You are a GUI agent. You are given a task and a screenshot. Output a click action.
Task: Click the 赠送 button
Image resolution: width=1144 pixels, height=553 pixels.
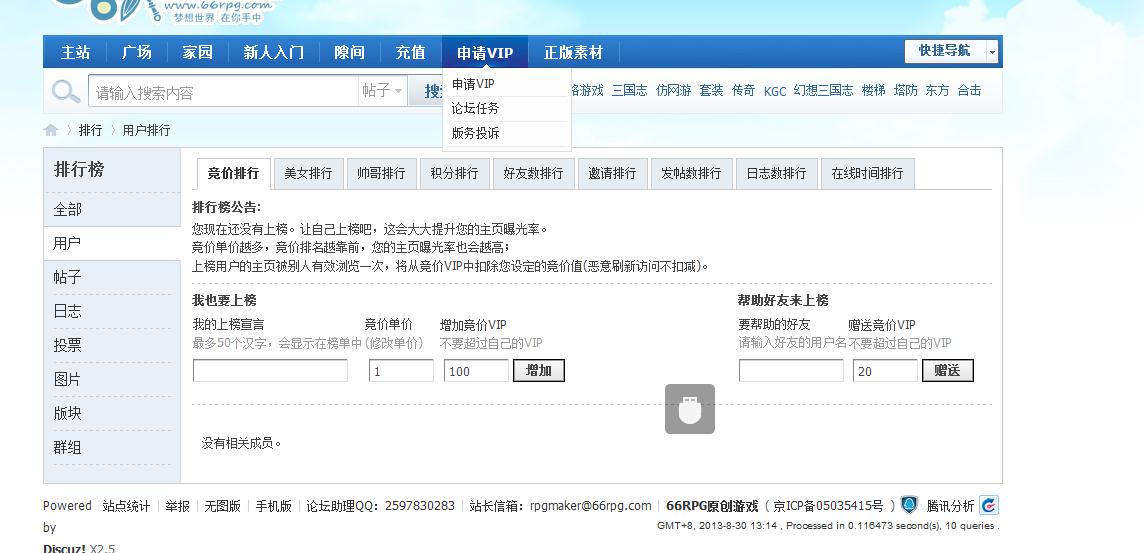click(x=948, y=371)
